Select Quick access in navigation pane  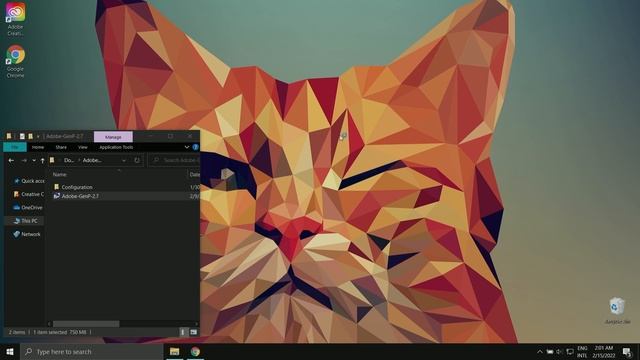29,181
